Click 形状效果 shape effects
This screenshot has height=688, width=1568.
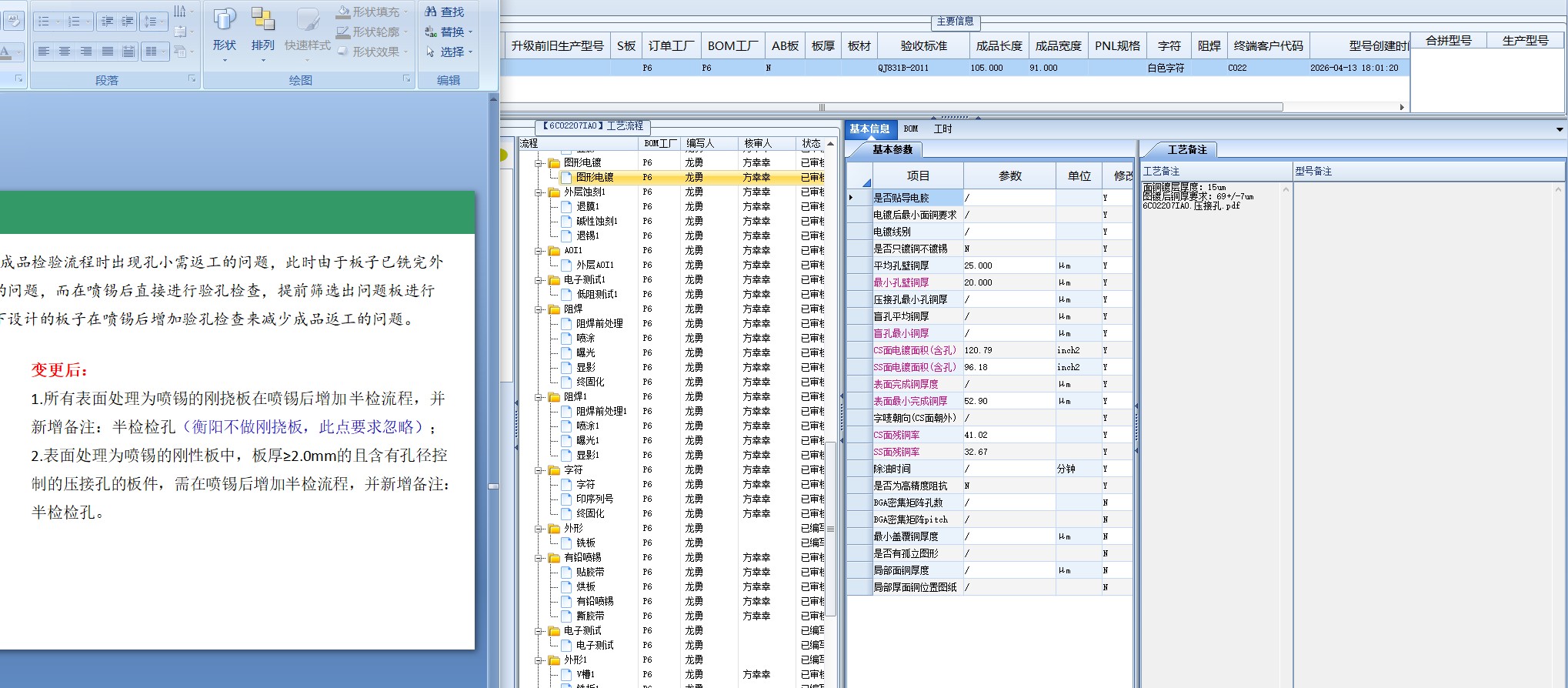click(372, 52)
